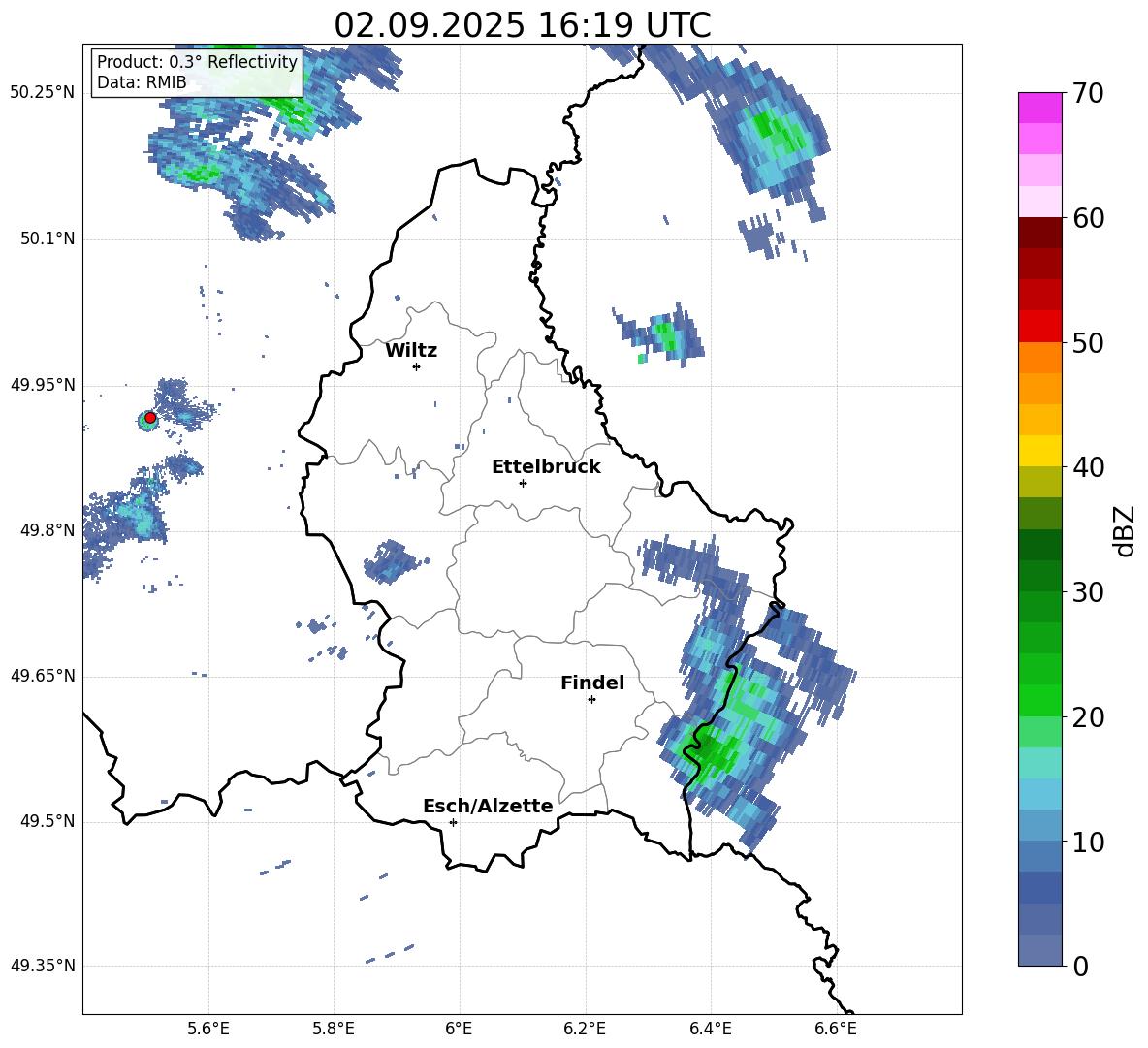Click the 6.6°E longitude label

click(836, 1029)
